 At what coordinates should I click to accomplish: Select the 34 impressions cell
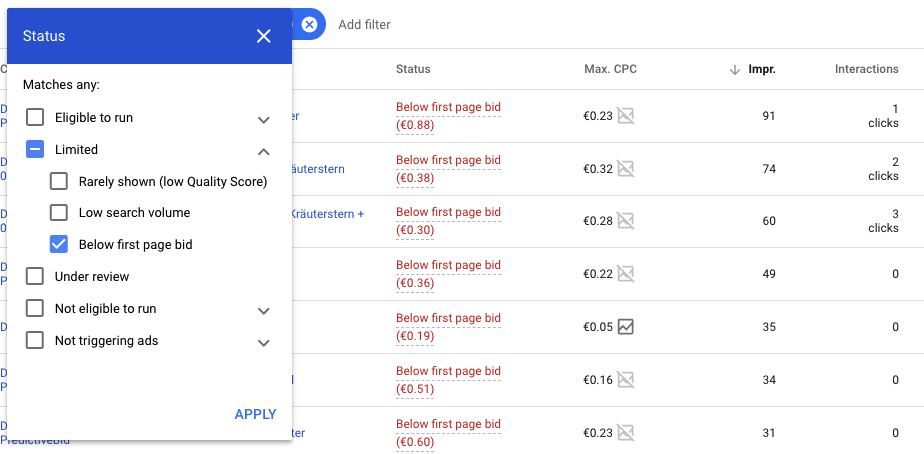pos(768,380)
